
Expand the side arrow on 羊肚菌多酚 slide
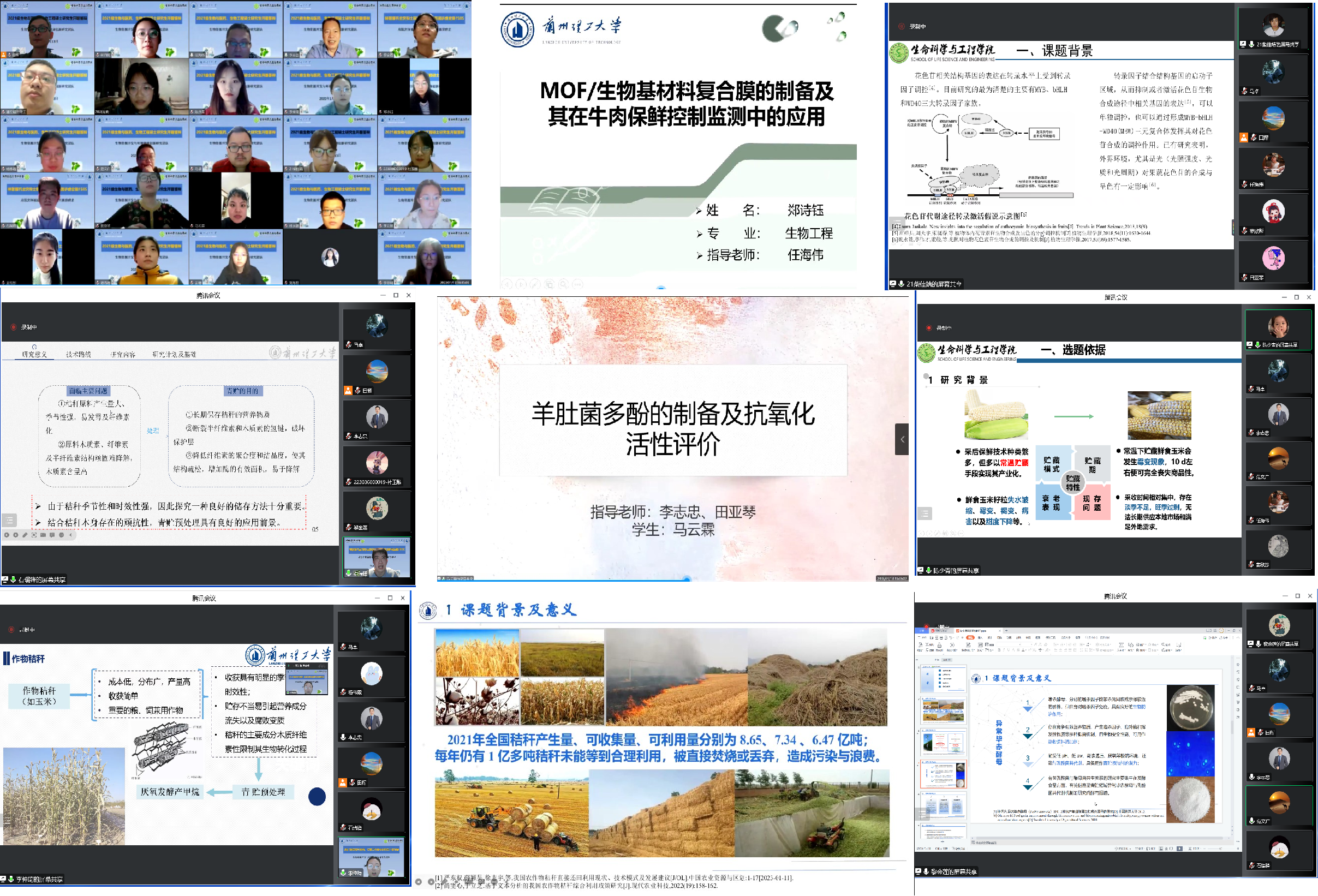pos(902,439)
